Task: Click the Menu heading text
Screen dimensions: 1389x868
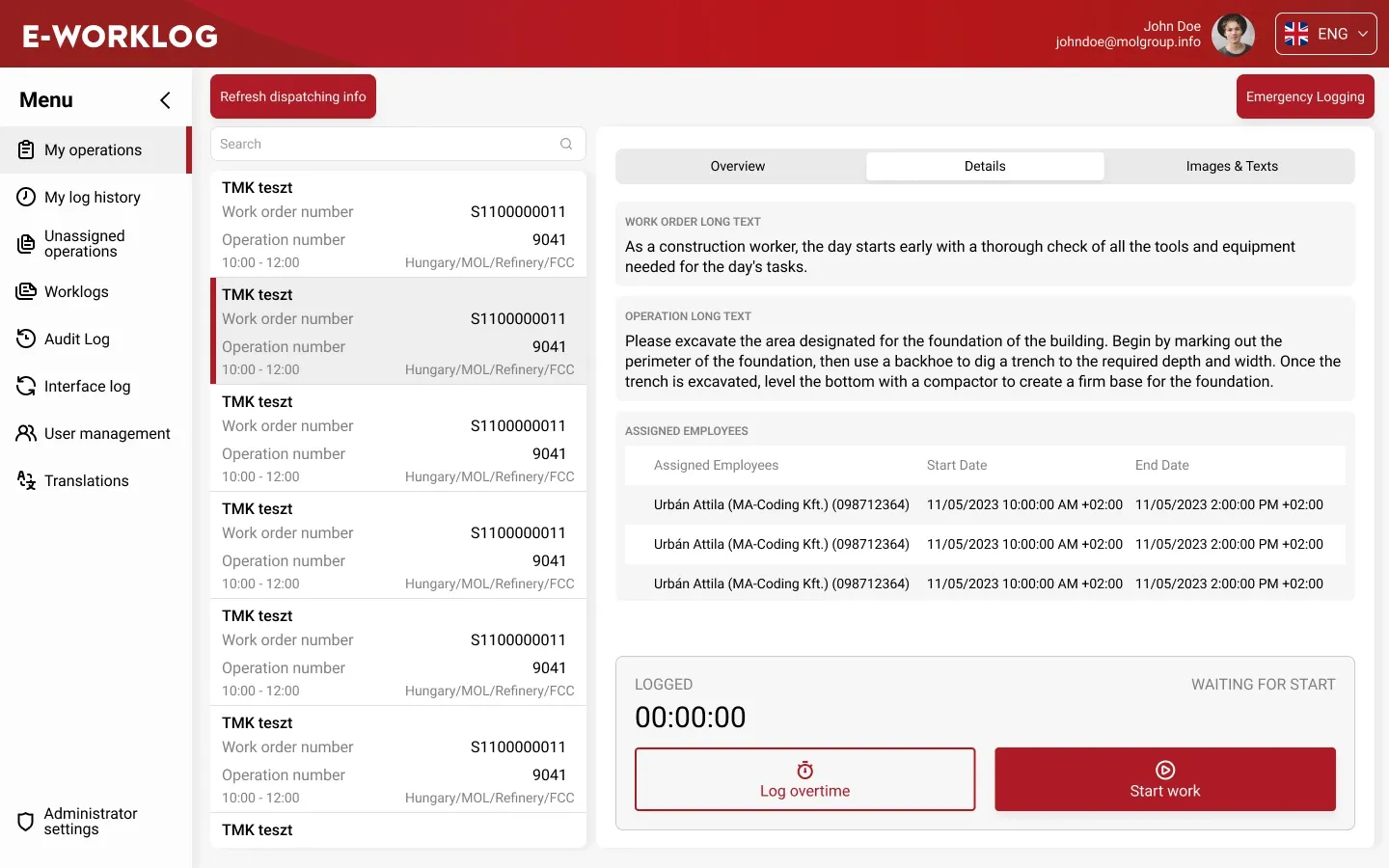Action: point(46,100)
